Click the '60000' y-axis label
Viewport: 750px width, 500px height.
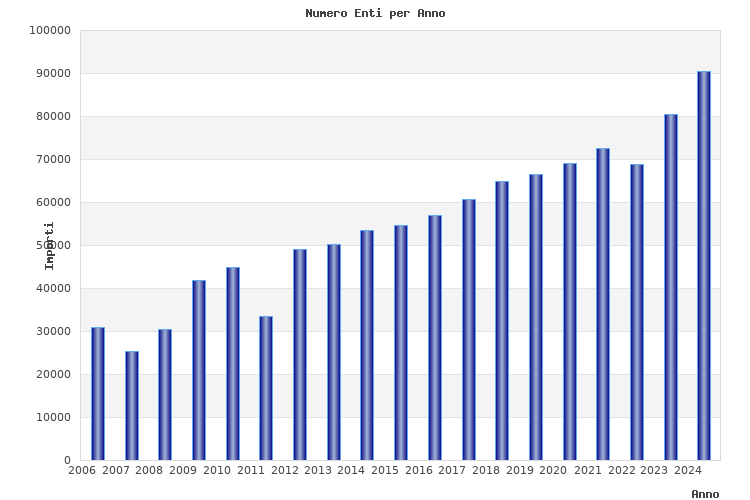point(53,202)
